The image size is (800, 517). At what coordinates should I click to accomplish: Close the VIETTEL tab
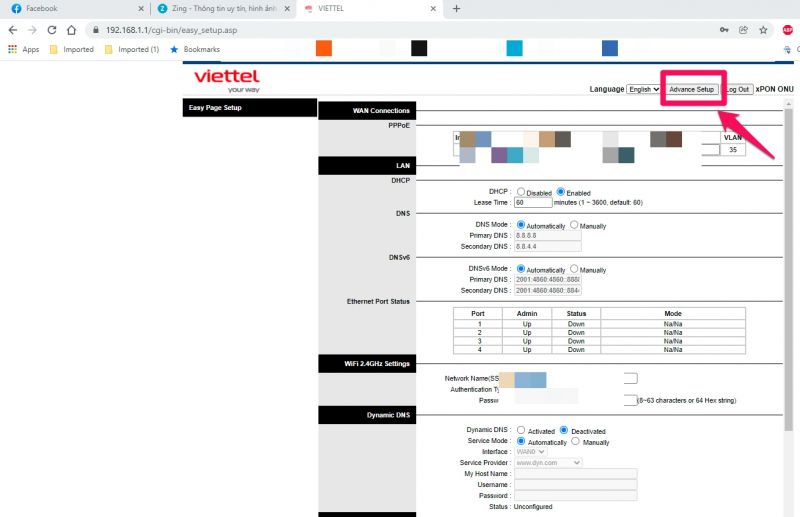tap(433, 9)
